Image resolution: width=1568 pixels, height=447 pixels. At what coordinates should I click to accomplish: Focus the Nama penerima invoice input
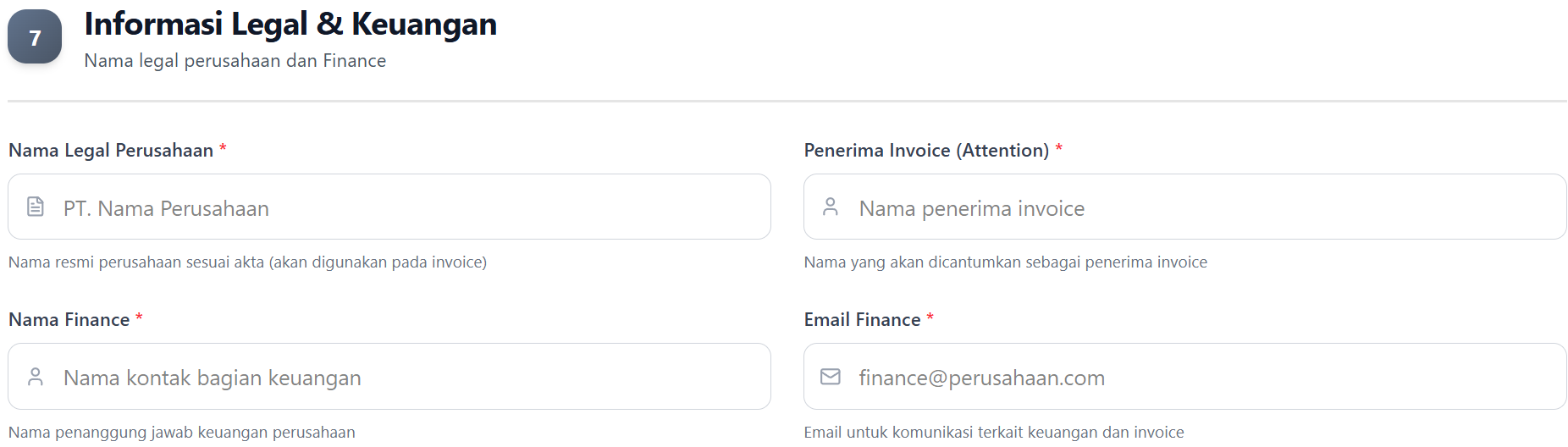pyautogui.click(x=1202, y=207)
